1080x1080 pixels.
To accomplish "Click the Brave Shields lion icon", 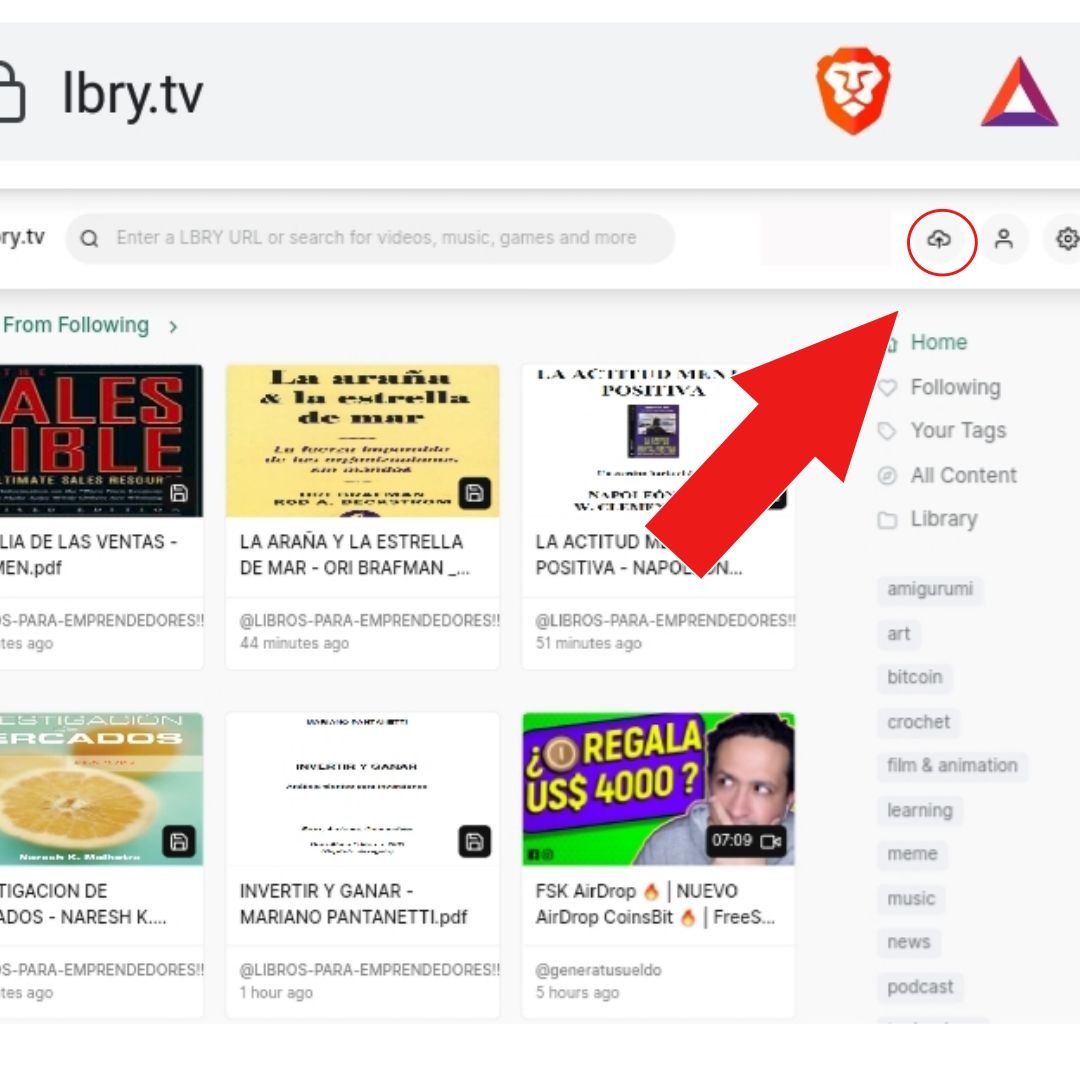I will 853,90.
